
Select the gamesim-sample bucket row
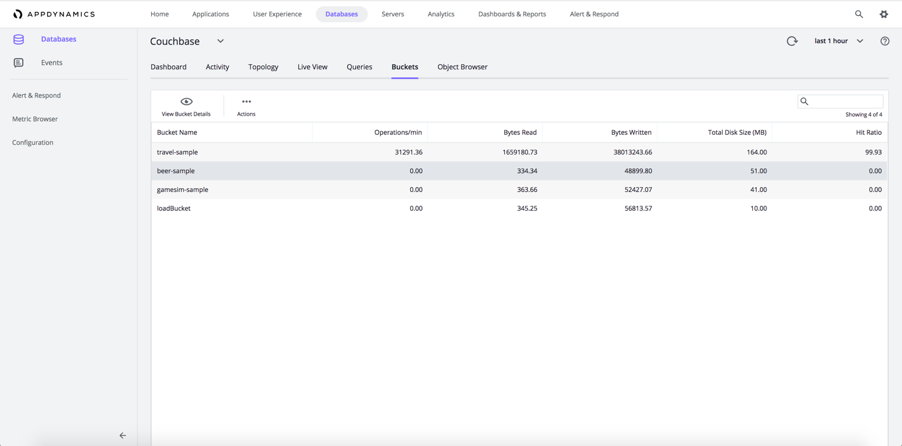pos(519,189)
